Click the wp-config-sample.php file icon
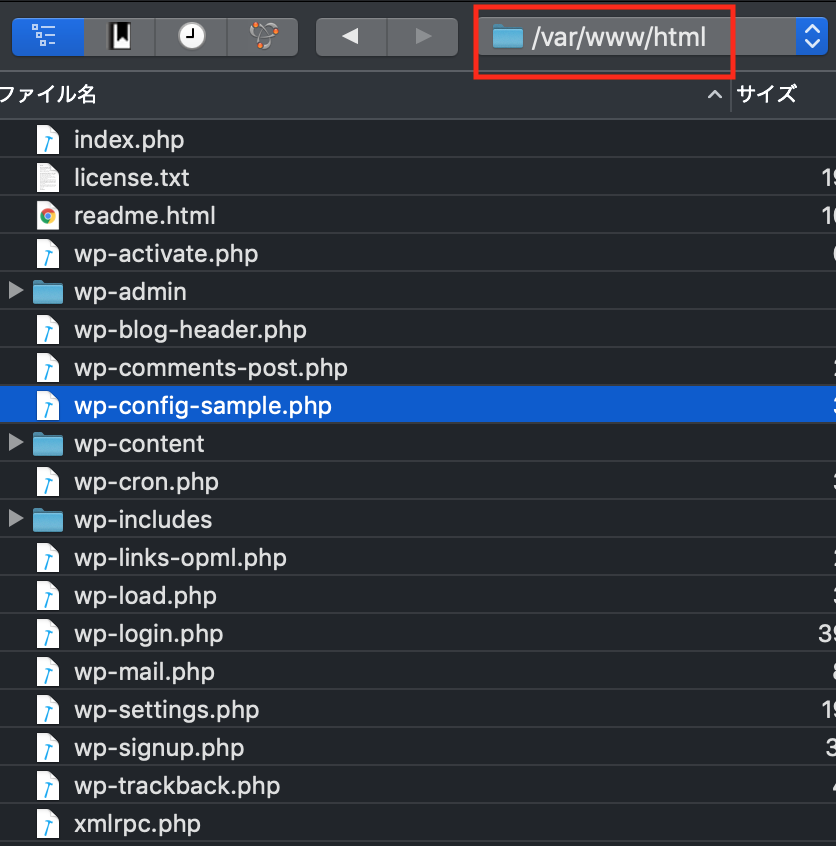The height and width of the screenshot is (846, 836). click(47, 406)
